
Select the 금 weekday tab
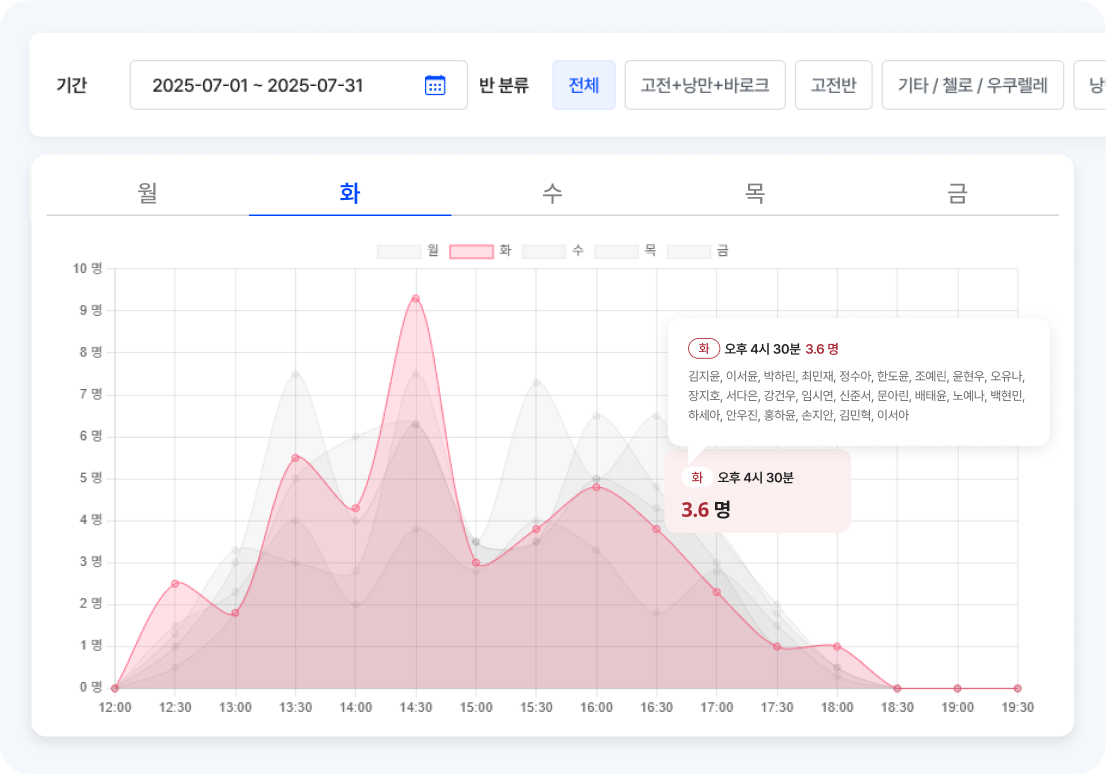[957, 193]
